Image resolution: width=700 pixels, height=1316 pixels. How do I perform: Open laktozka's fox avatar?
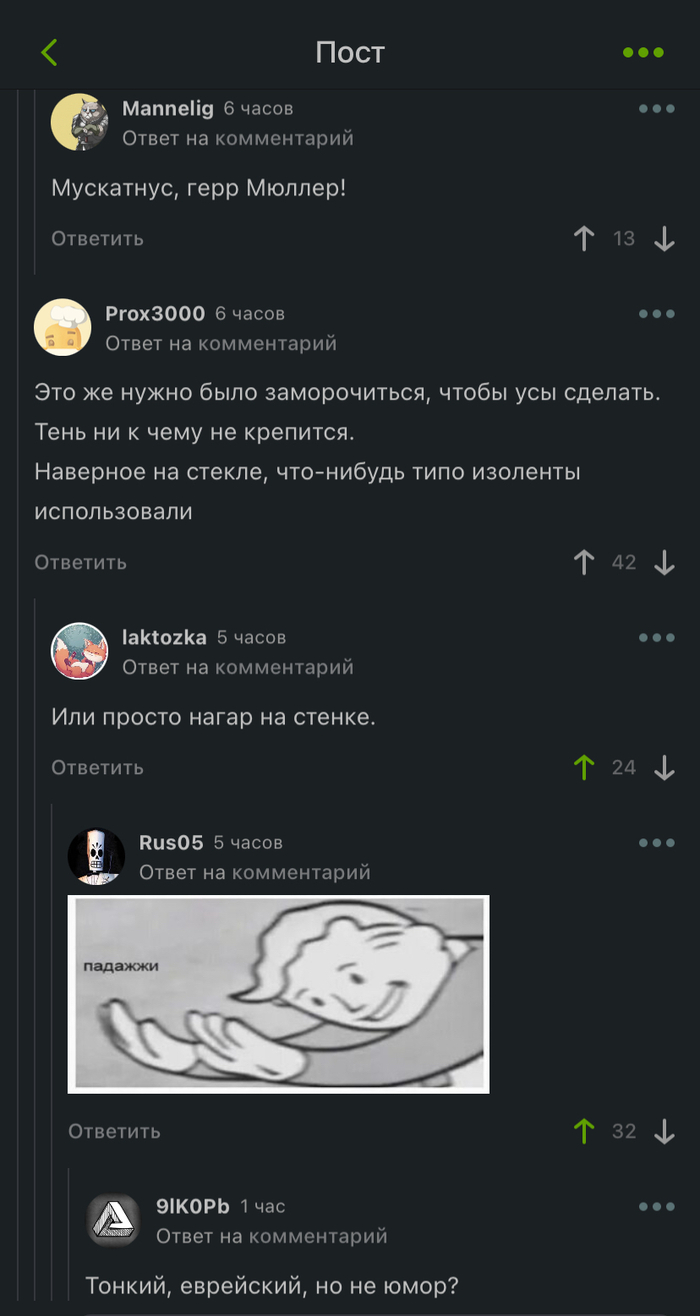pyautogui.click(x=79, y=651)
